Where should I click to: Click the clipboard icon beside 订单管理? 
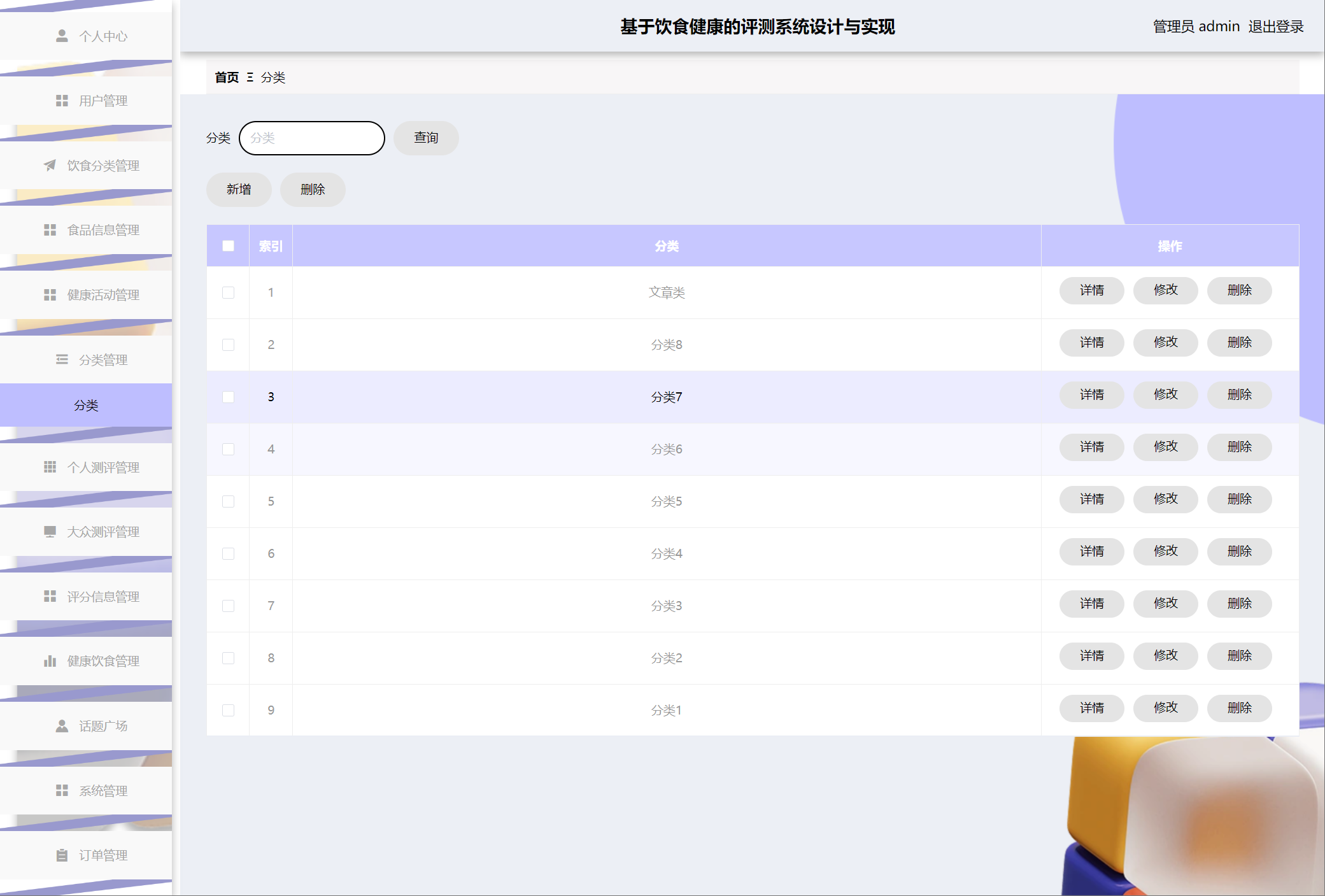click(62, 855)
